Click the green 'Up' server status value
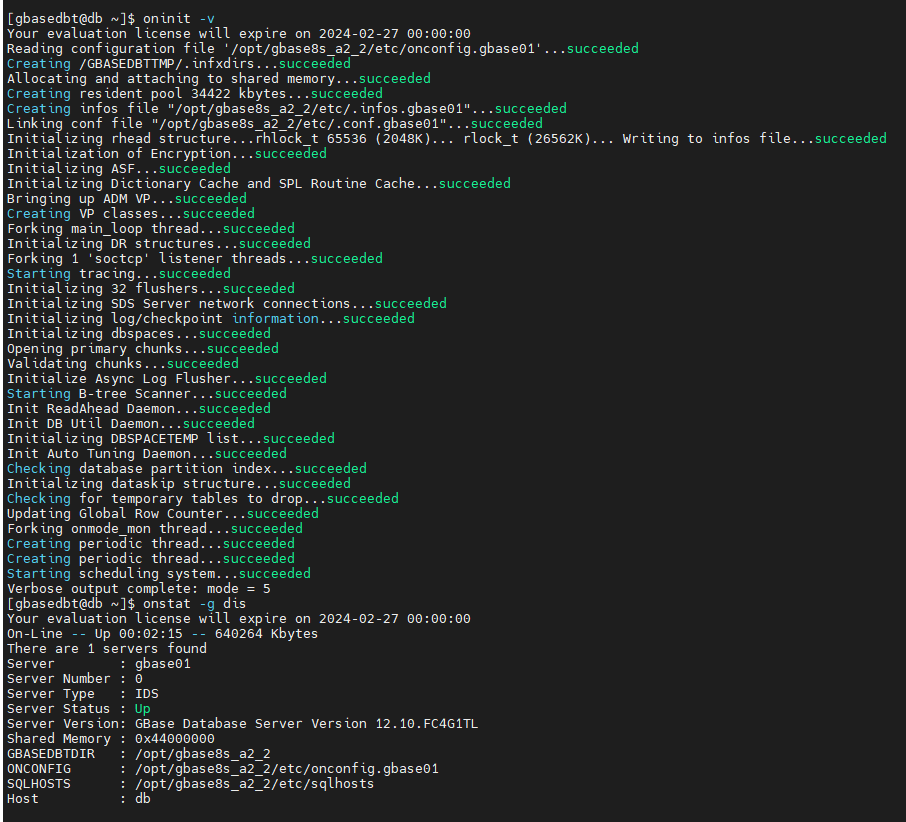 (143, 708)
